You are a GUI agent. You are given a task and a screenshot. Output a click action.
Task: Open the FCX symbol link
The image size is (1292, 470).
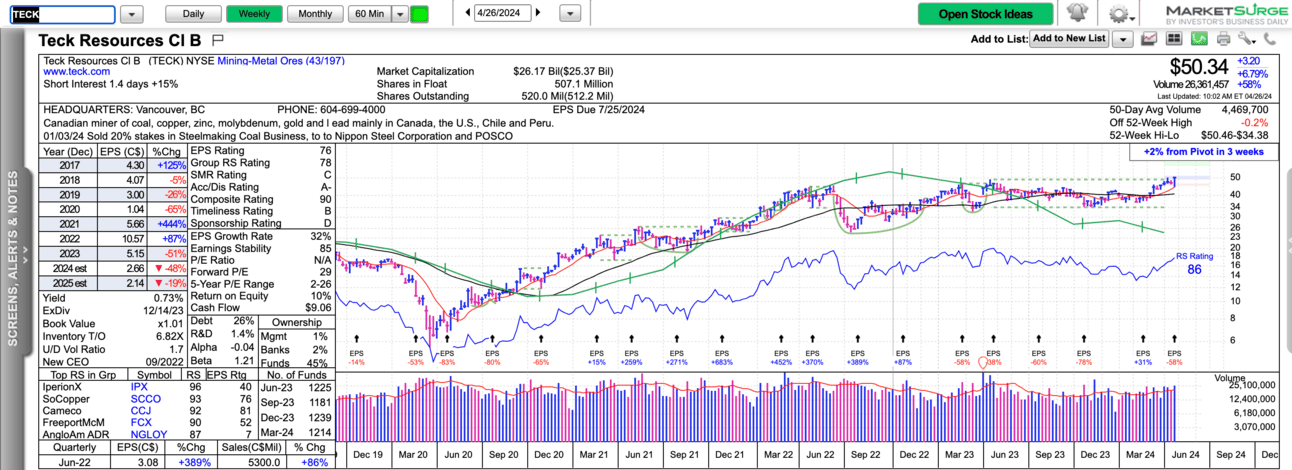coord(139,423)
